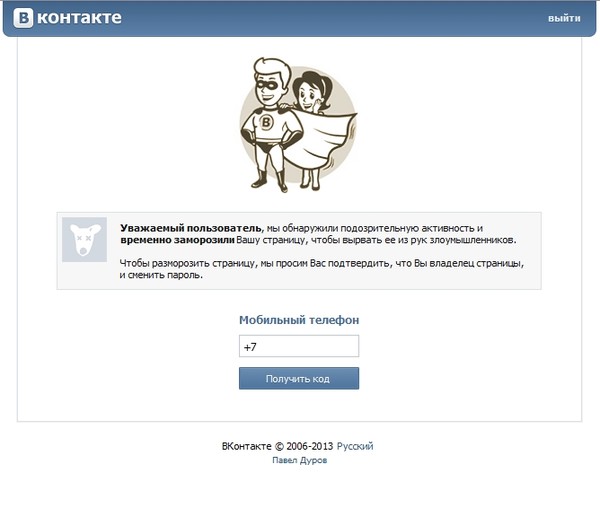Screen dimensions: 600x508
Task: Open the "Павел Дуров" footer link
Action: (x=300, y=460)
